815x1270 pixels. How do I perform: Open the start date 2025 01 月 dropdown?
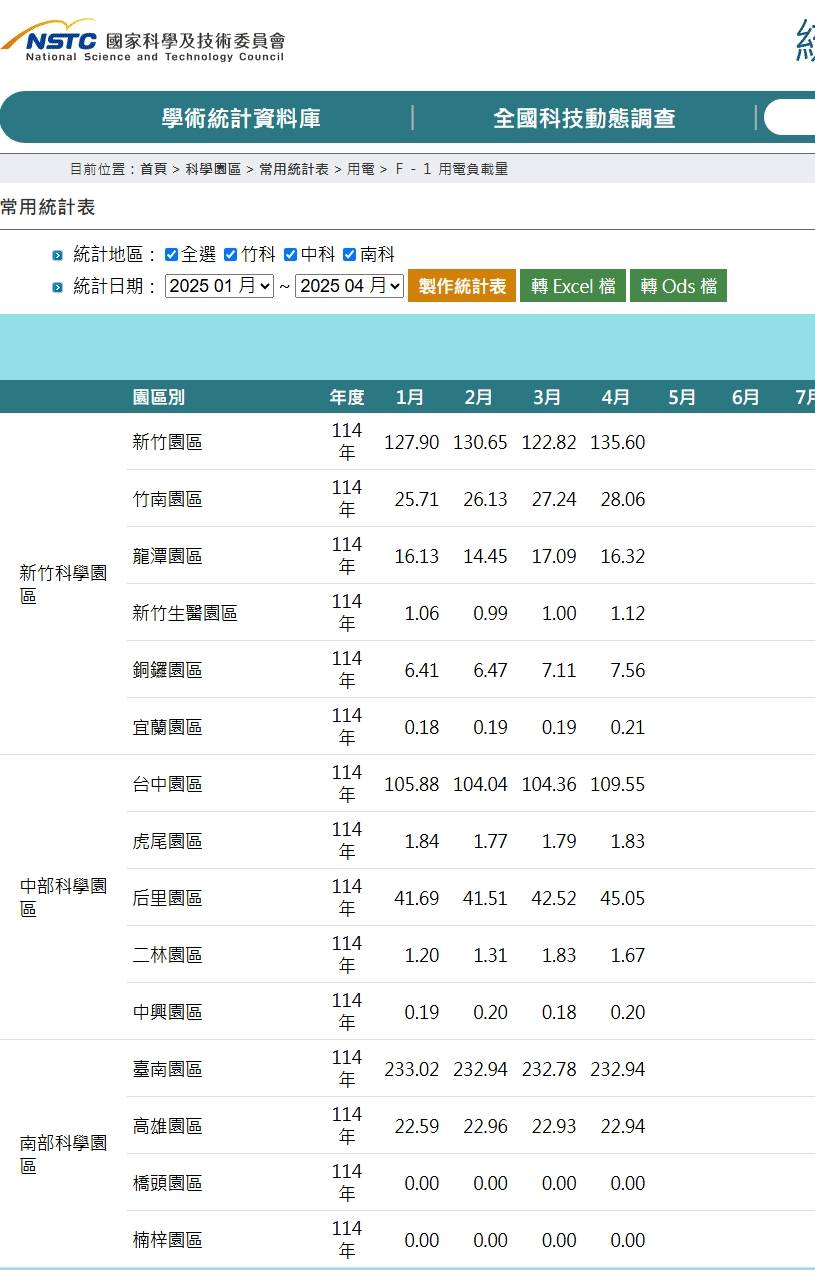click(219, 286)
